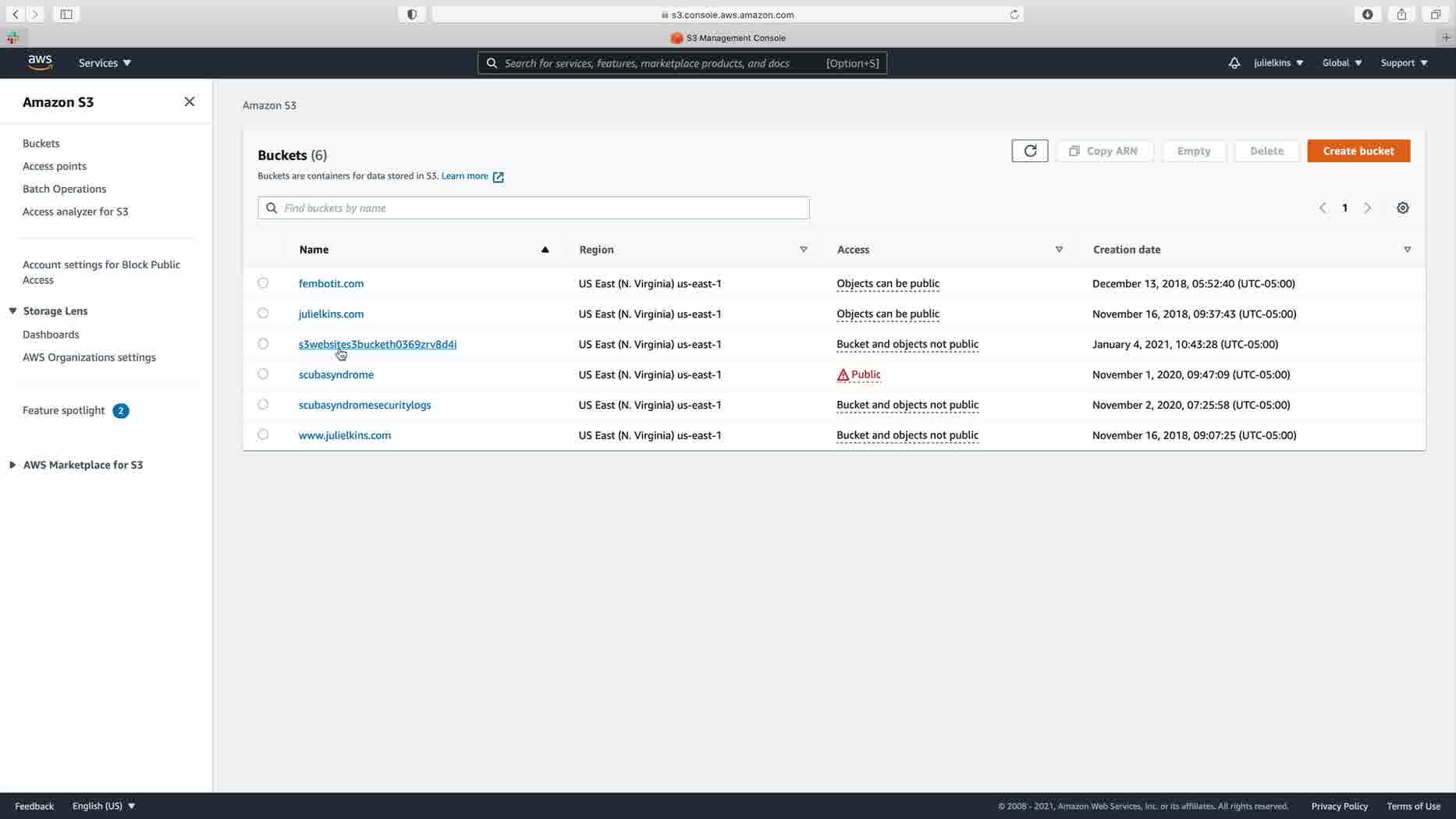
Task: Click the browser forward arrow
Action: click(35, 14)
